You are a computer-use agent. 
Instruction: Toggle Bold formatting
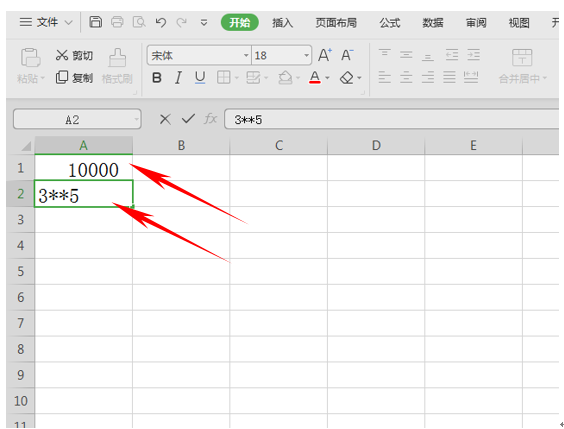[x=157, y=78]
